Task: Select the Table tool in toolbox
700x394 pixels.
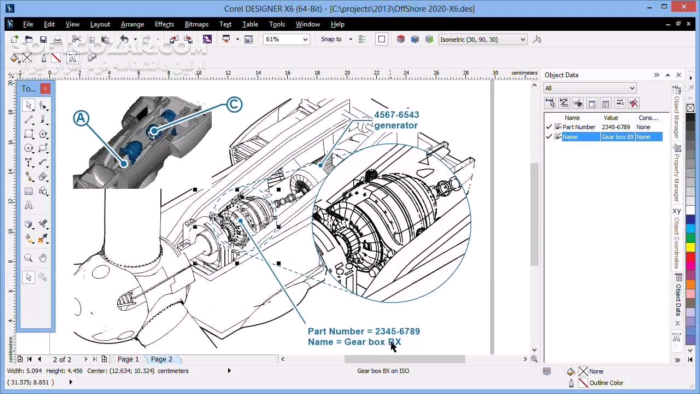Action: [x=29, y=191]
